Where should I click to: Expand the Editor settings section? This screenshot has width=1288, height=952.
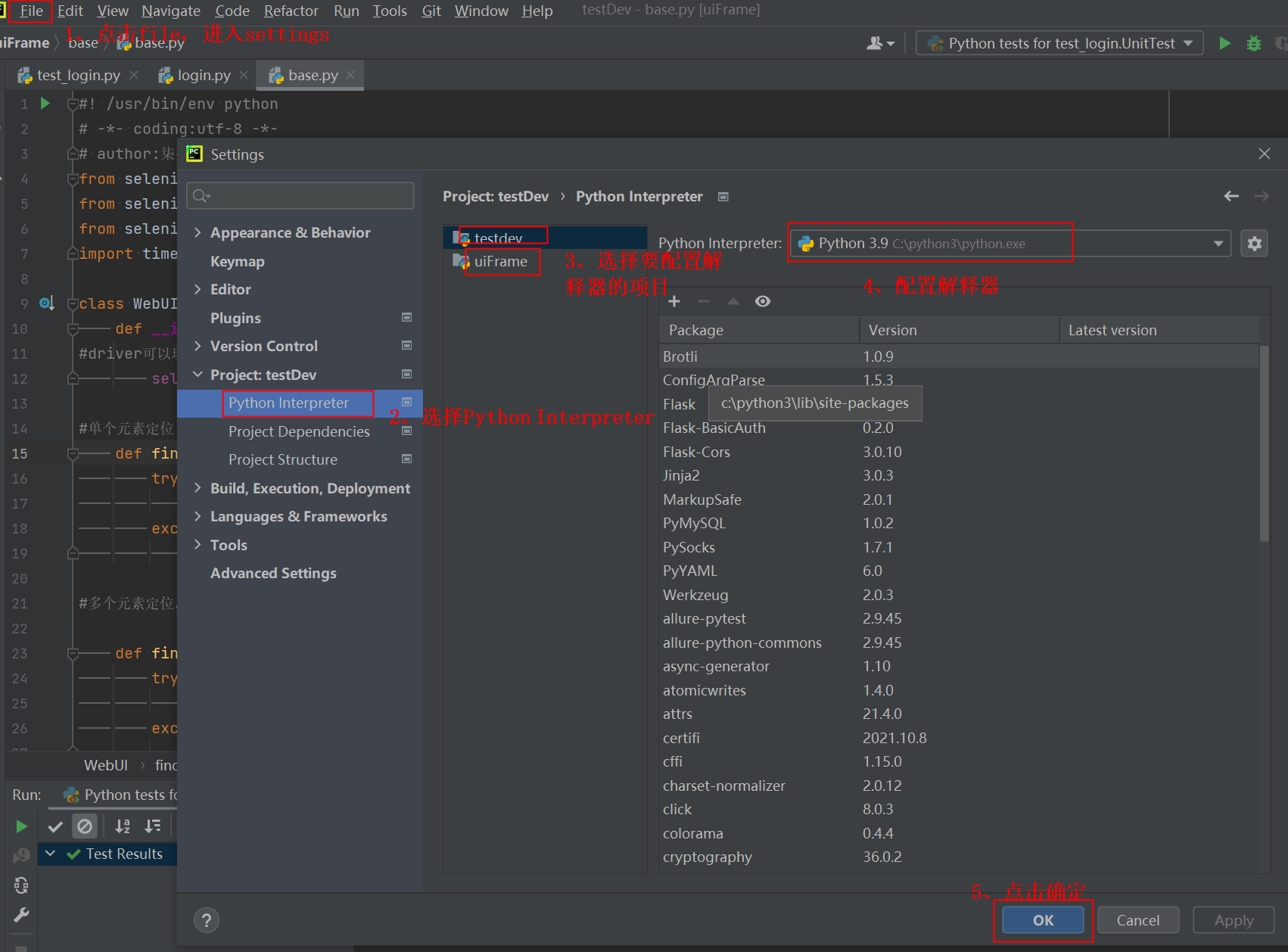tap(198, 289)
